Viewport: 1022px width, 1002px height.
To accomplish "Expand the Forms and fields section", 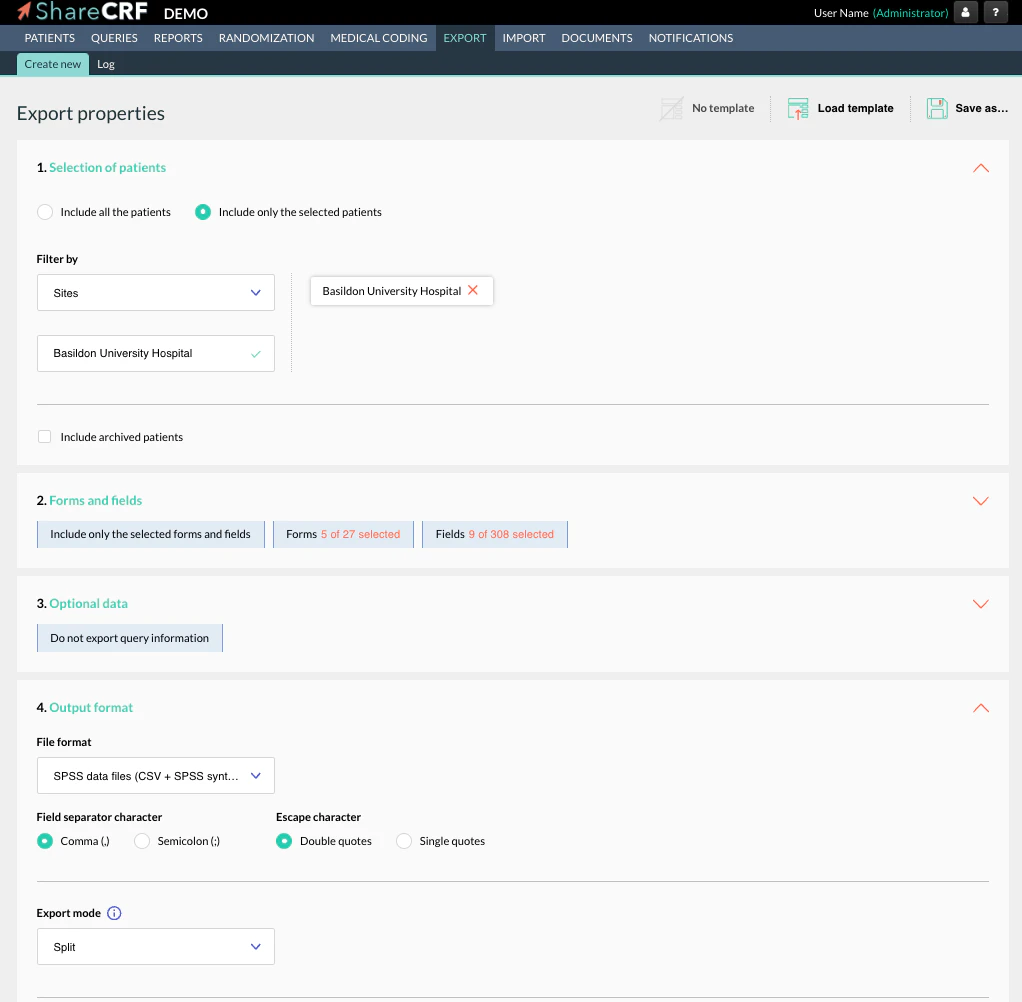I will tap(980, 500).
